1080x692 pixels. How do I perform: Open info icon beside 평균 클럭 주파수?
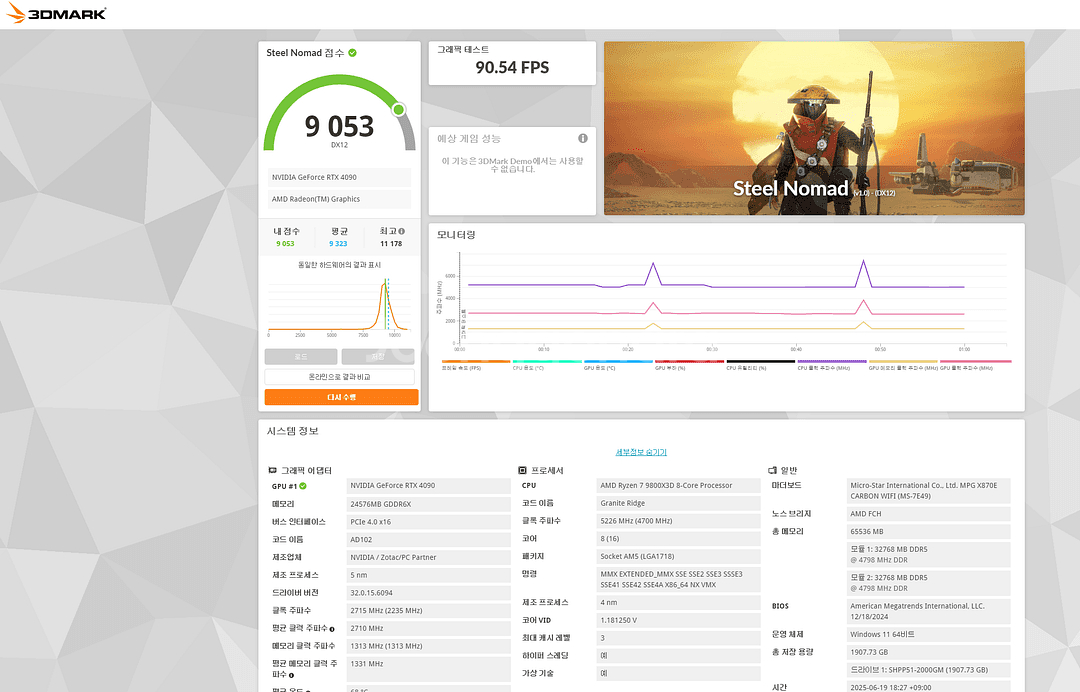click(x=331, y=629)
